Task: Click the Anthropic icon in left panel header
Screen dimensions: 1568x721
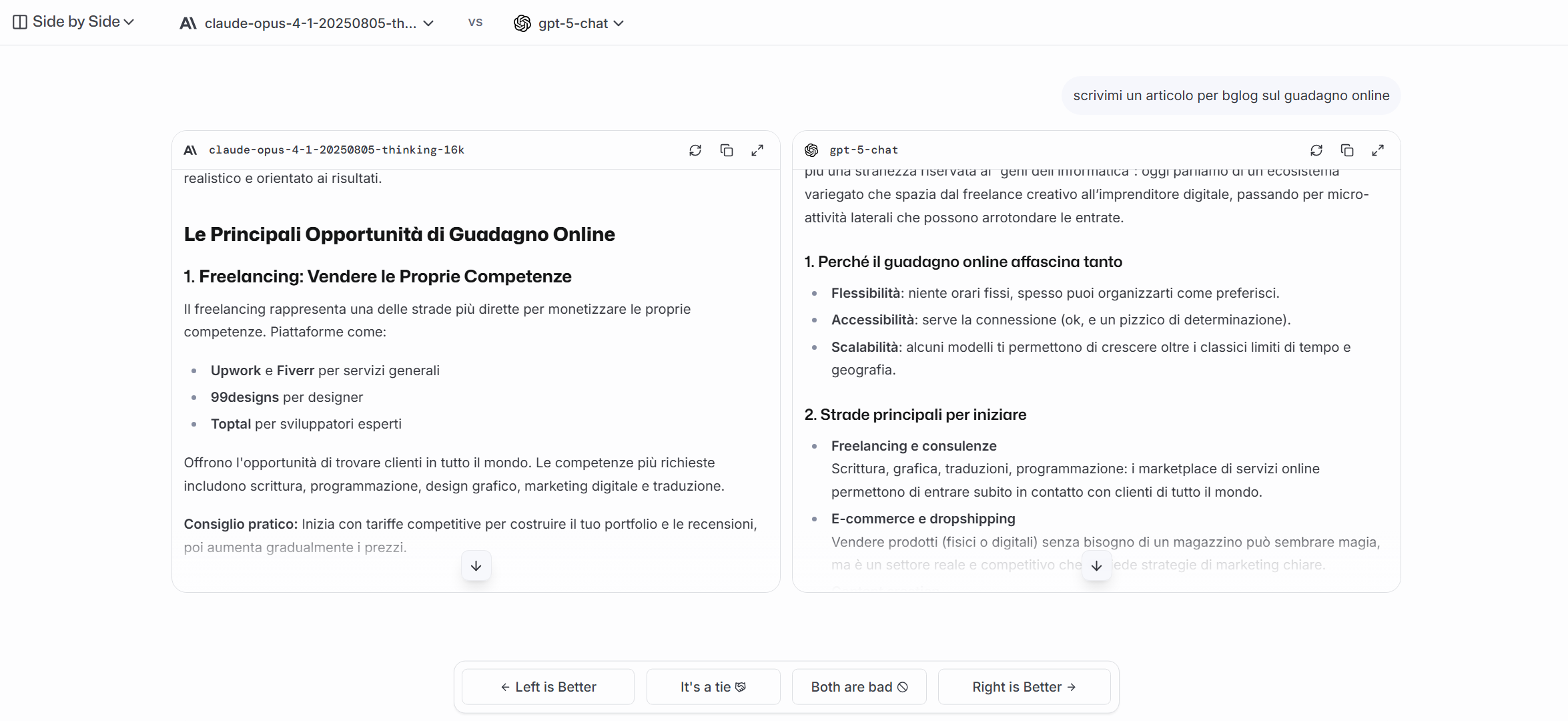Action: pyautogui.click(x=190, y=150)
